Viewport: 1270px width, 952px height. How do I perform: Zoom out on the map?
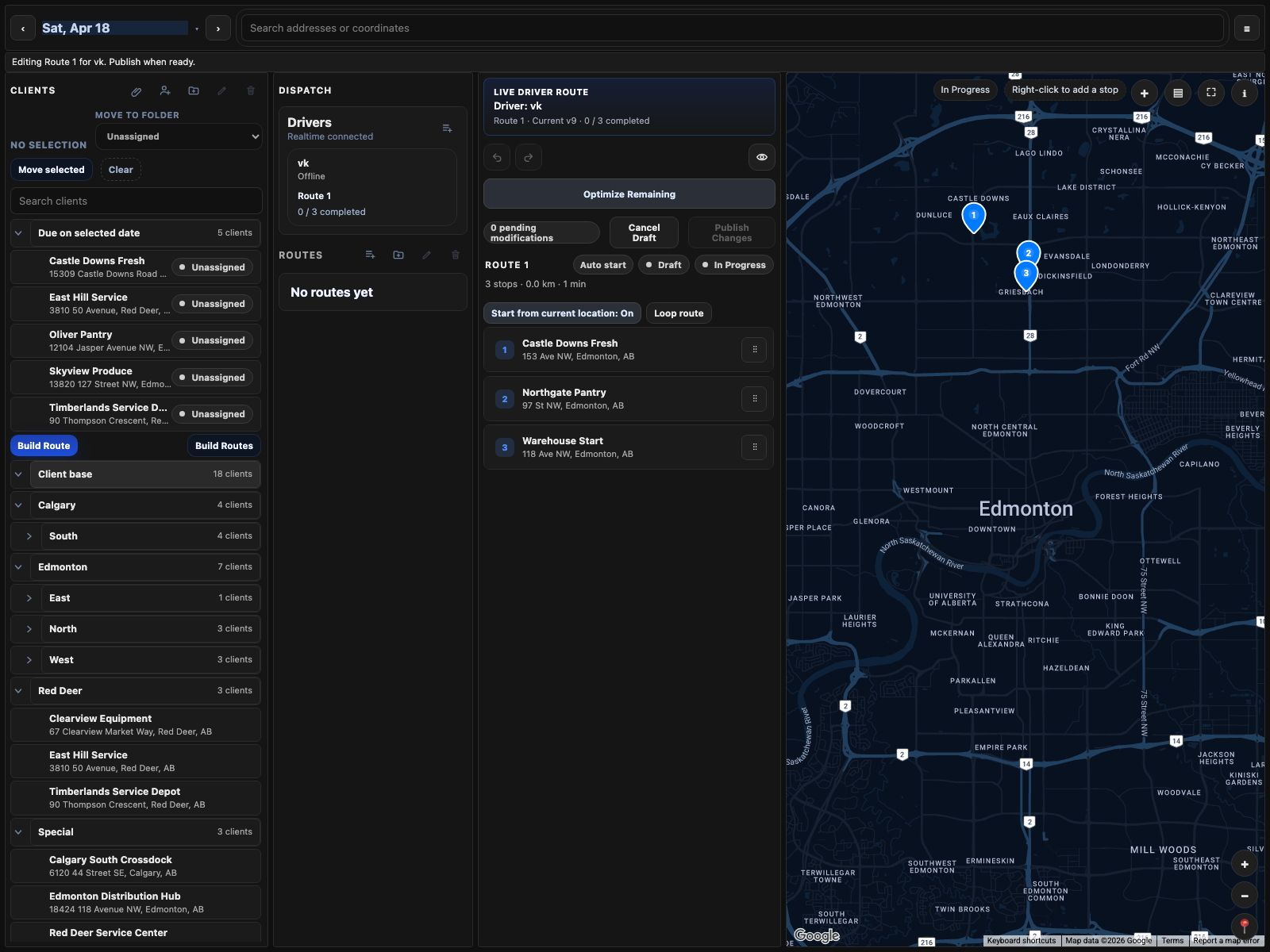(1245, 896)
